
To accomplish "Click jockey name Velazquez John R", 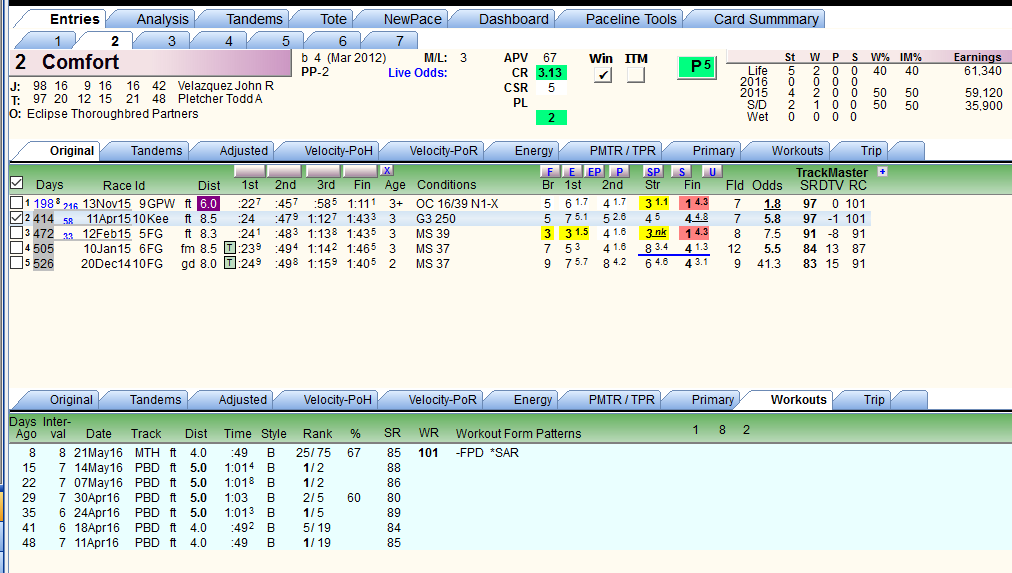I will coord(226,86).
